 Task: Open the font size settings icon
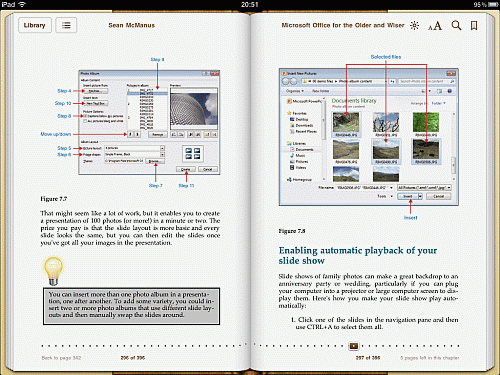click(435, 26)
